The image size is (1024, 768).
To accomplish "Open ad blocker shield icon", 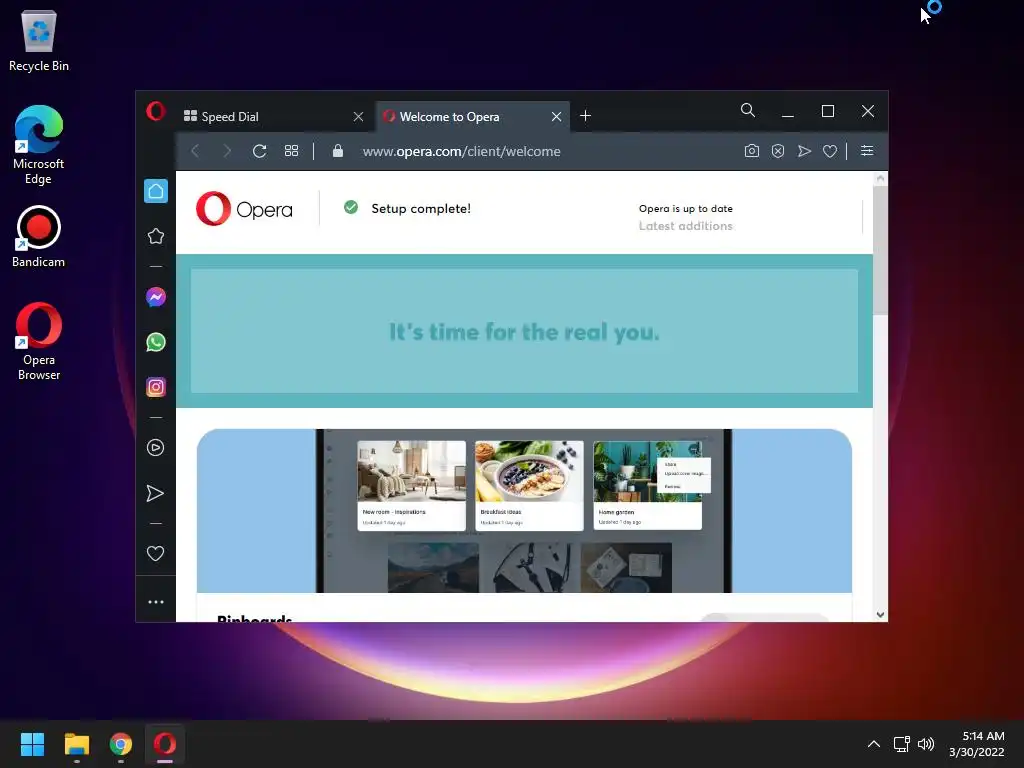I will coord(778,152).
